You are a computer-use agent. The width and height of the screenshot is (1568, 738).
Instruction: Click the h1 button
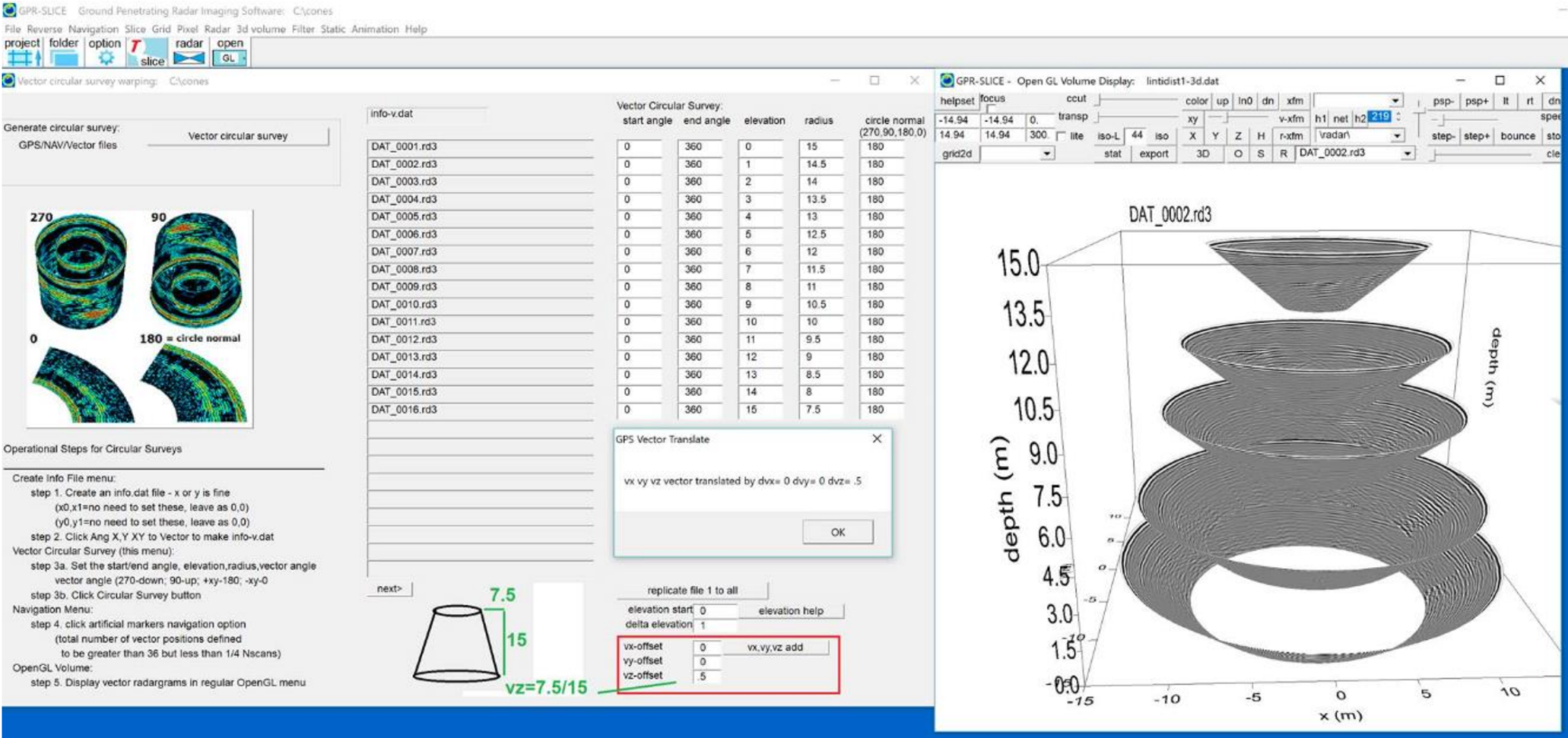coord(1320,118)
